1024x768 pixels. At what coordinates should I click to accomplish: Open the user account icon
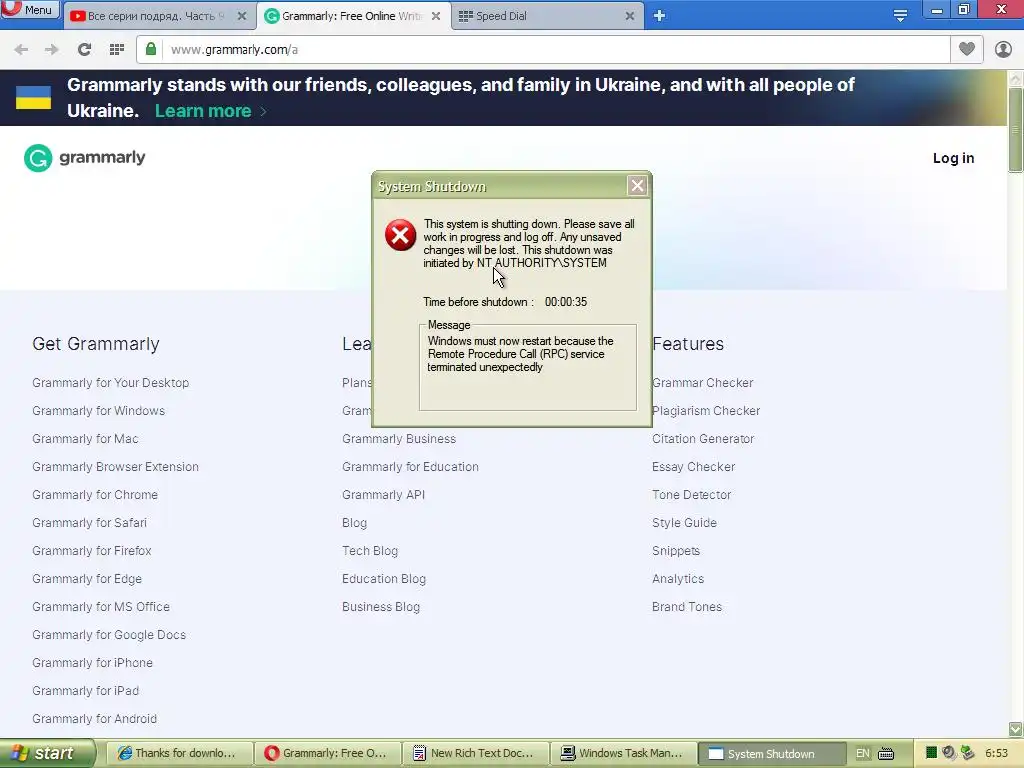click(1003, 50)
